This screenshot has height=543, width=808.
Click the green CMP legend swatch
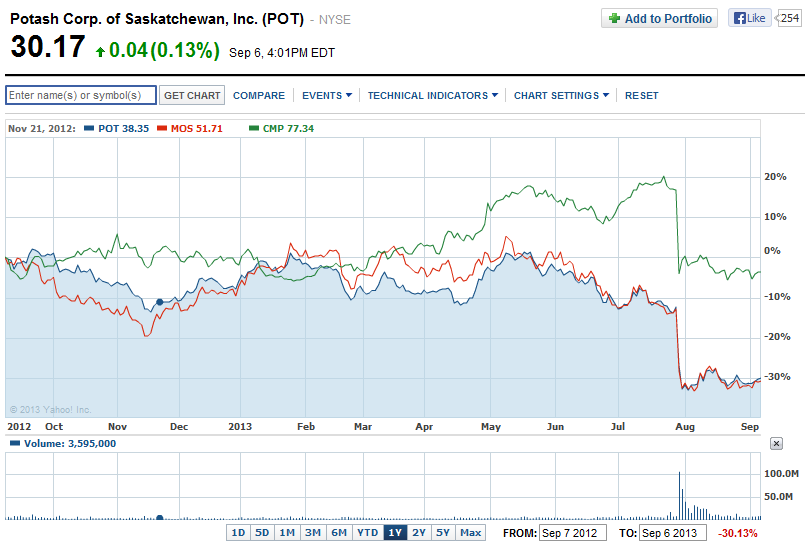point(254,128)
